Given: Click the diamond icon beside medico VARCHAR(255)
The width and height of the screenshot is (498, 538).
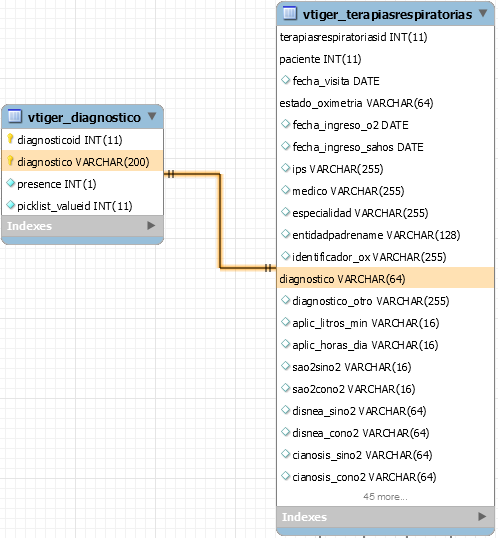Looking at the screenshot, I should point(286,190).
